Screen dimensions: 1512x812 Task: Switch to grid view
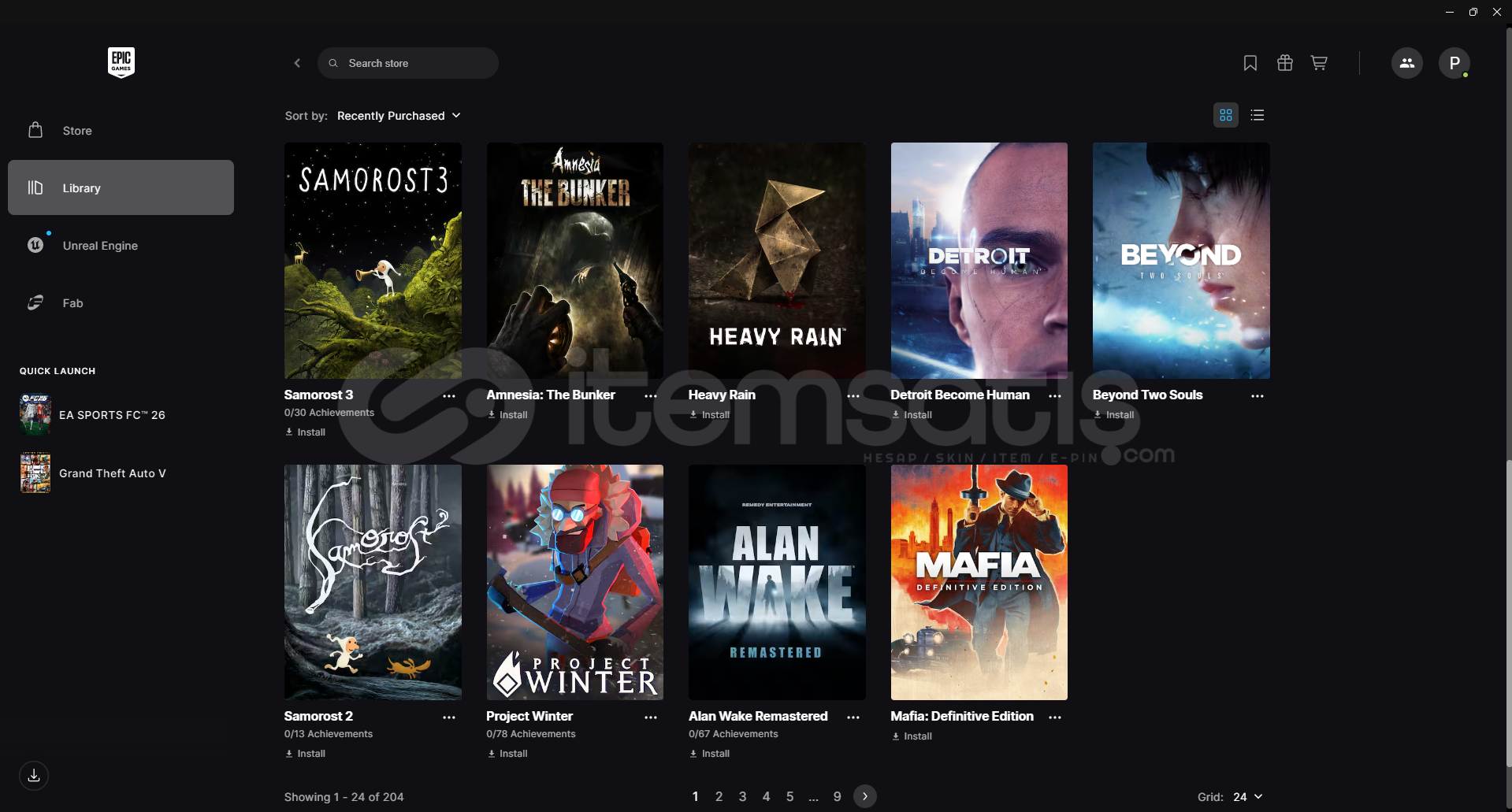click(1226, 115)
